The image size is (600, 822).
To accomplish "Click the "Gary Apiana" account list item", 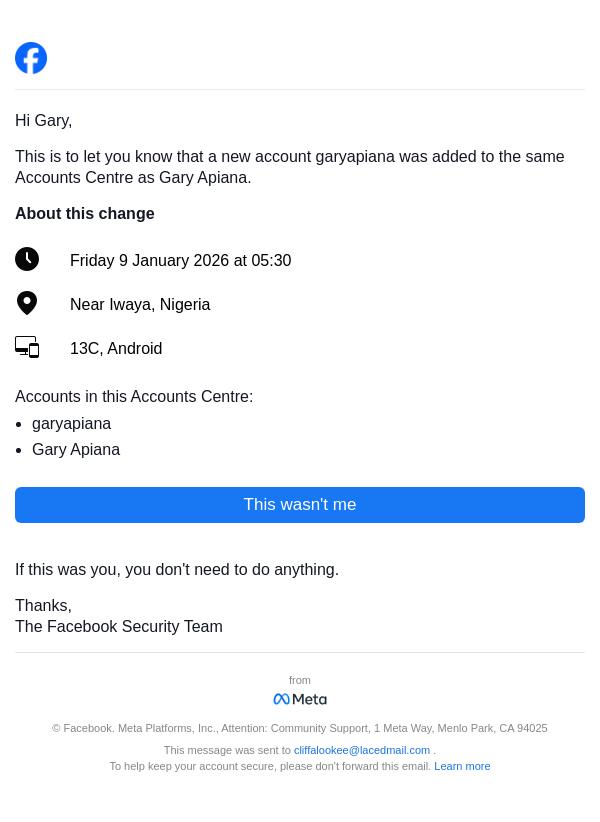I will pos(76,450).
